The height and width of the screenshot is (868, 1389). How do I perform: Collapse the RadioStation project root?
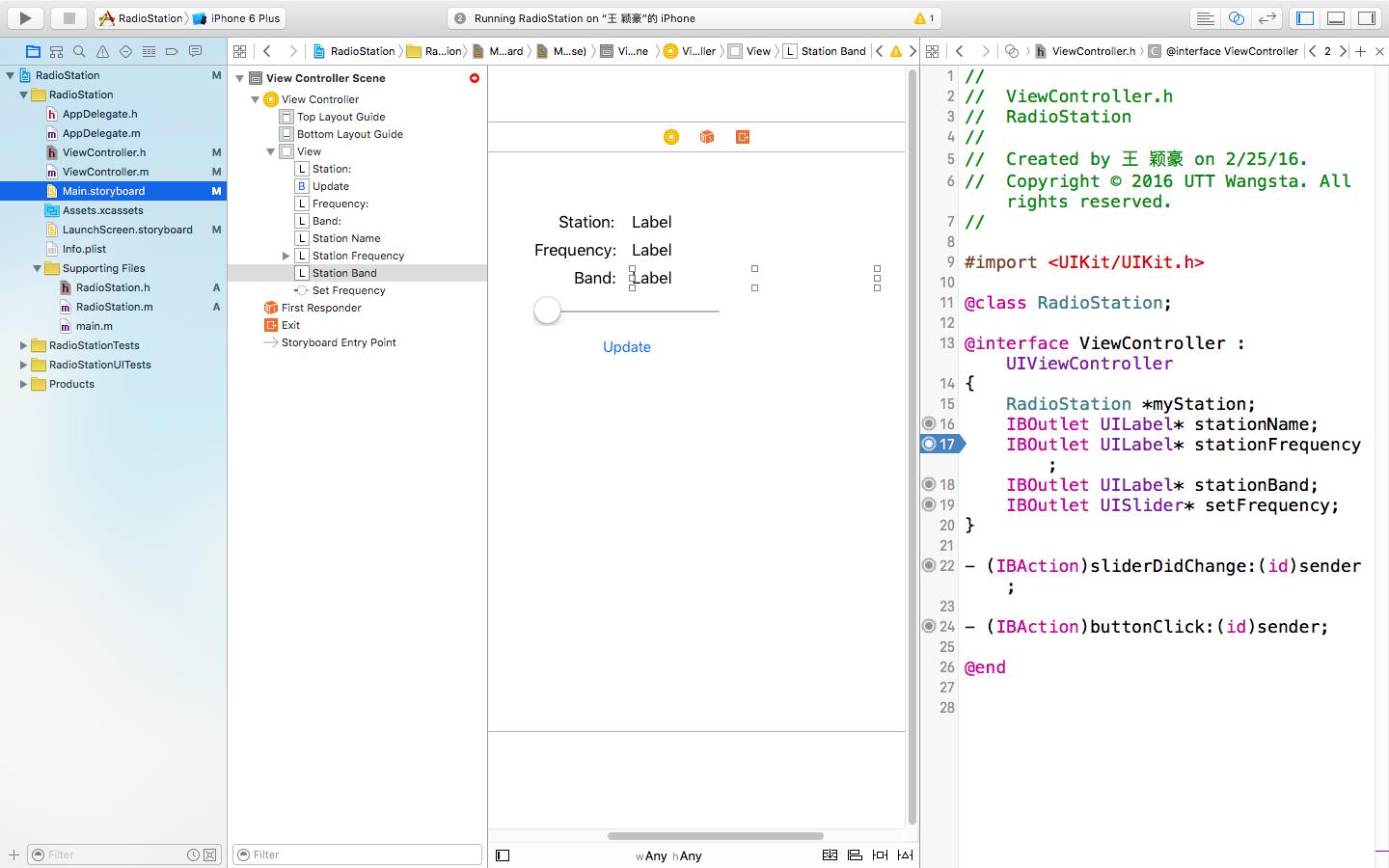coord(10,75)
